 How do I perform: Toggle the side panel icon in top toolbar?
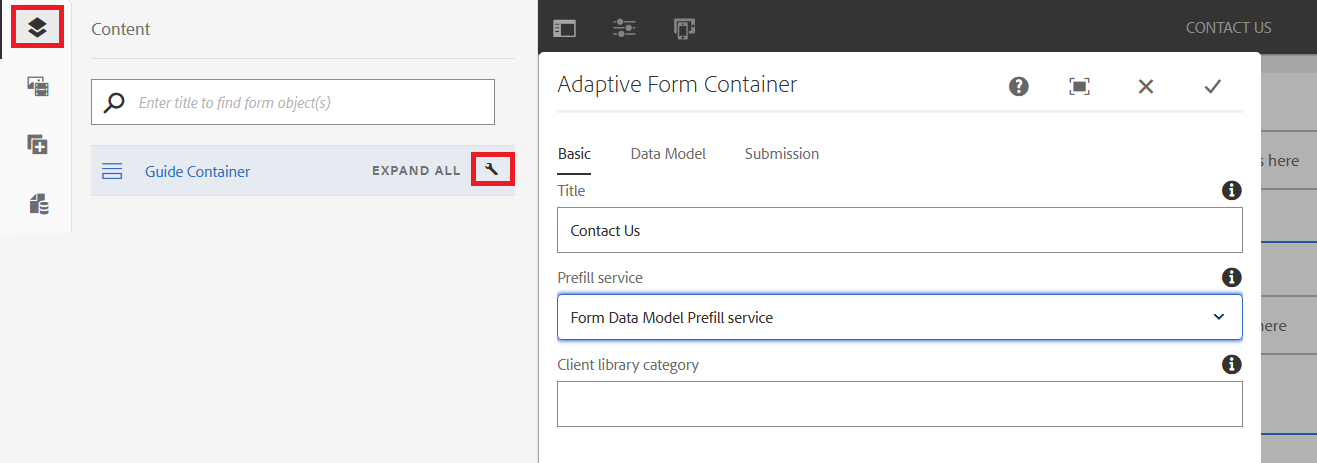pos(564,29)
